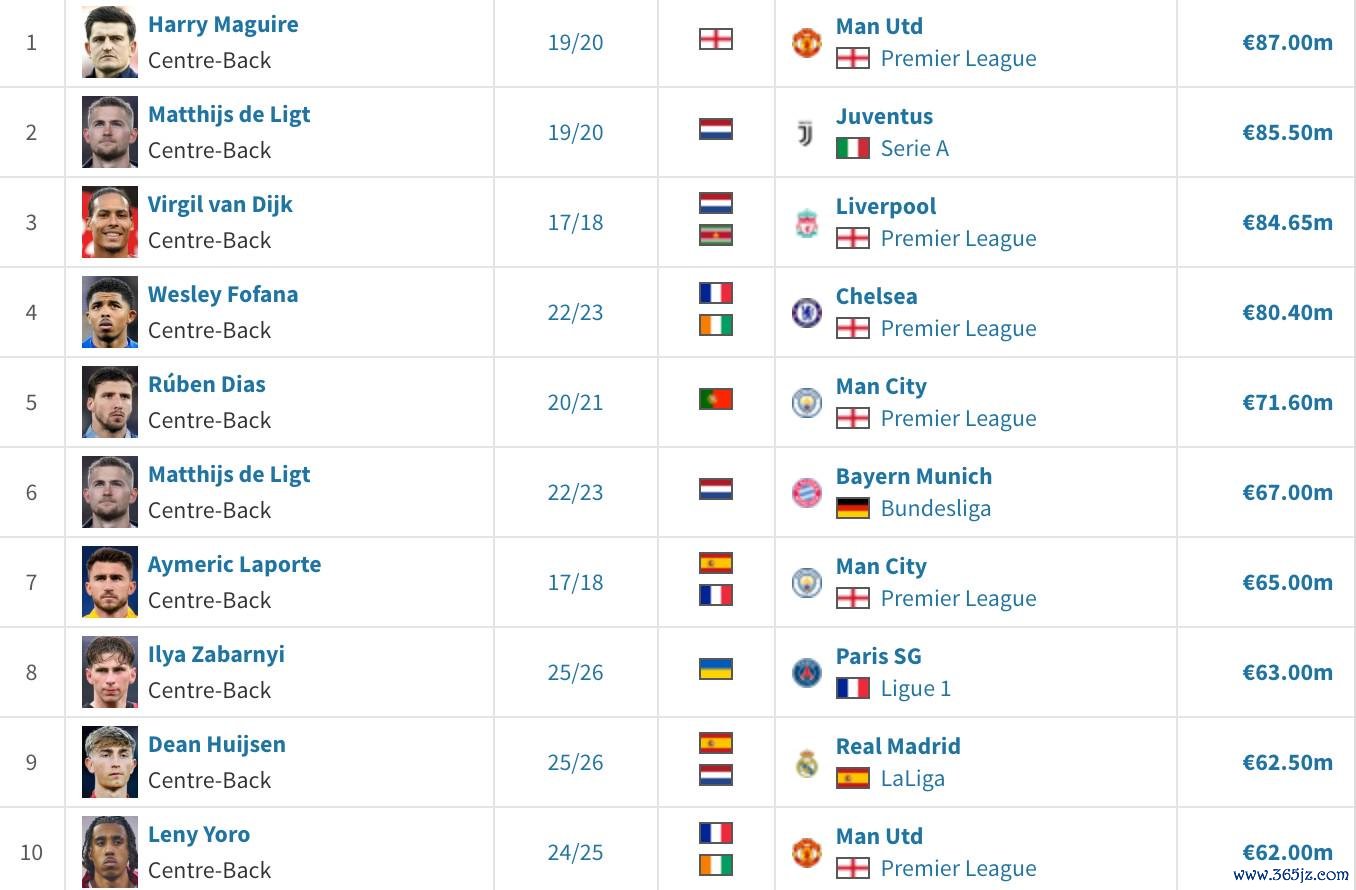
Task: Click the Chelsea club badge
Action: (x=806, y=312)
